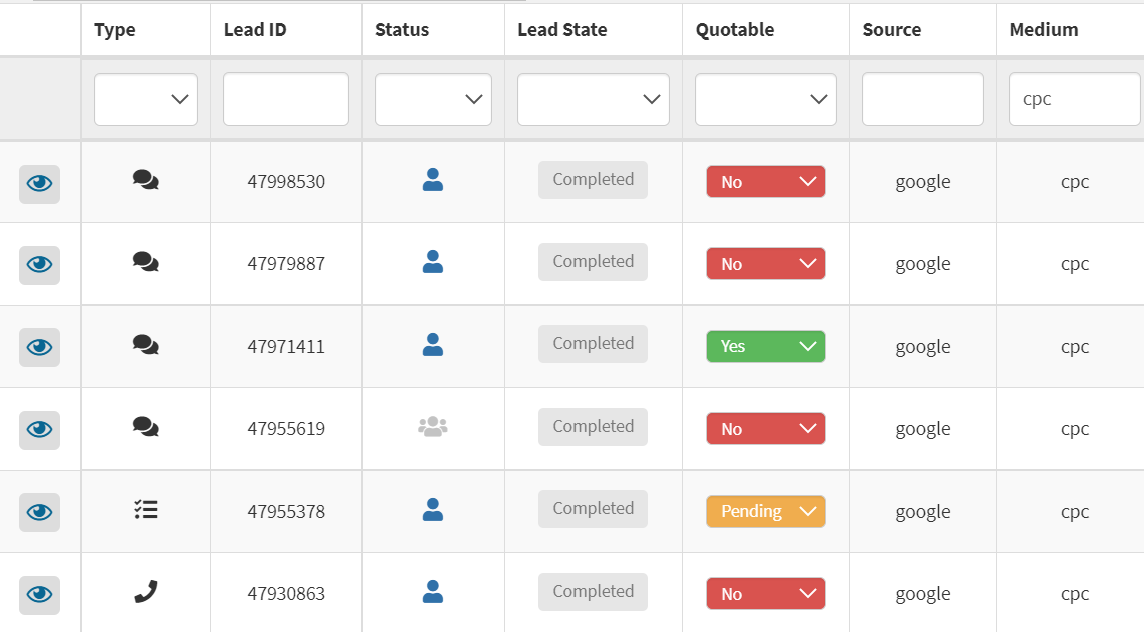
Task: Sort by Status column header
Action: point(402,30)
